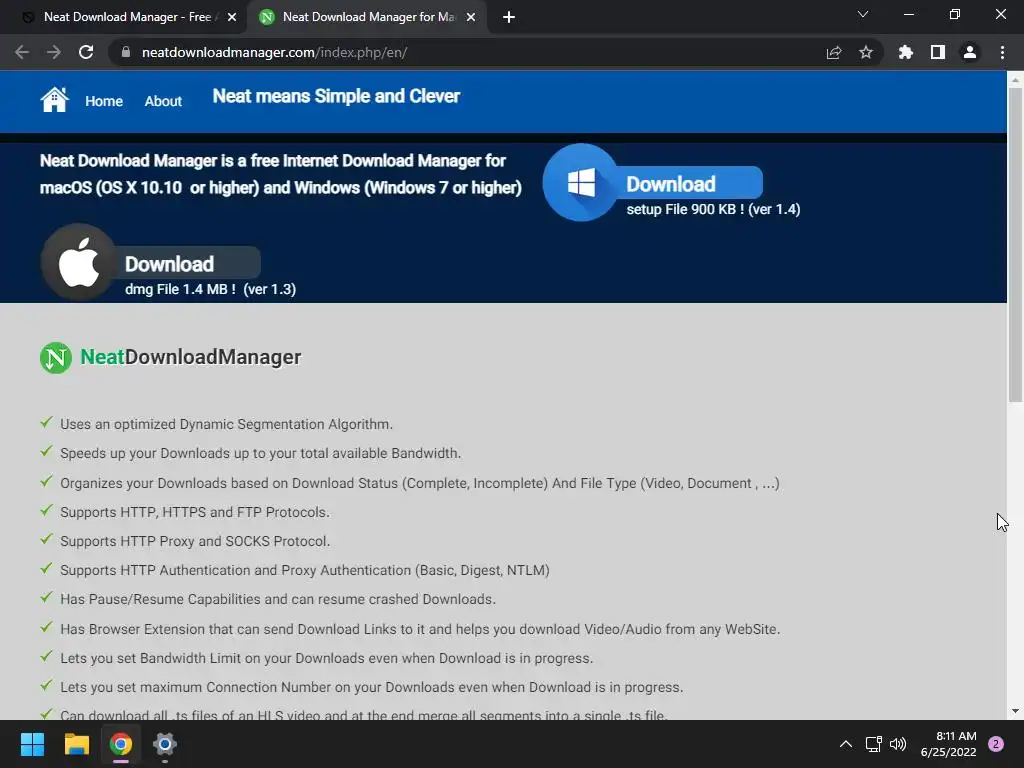Click 'Supports HTTP, HTTPS and FTP Protocols' line
Screen dimensions: 1024x768
(x=195, y=512)
